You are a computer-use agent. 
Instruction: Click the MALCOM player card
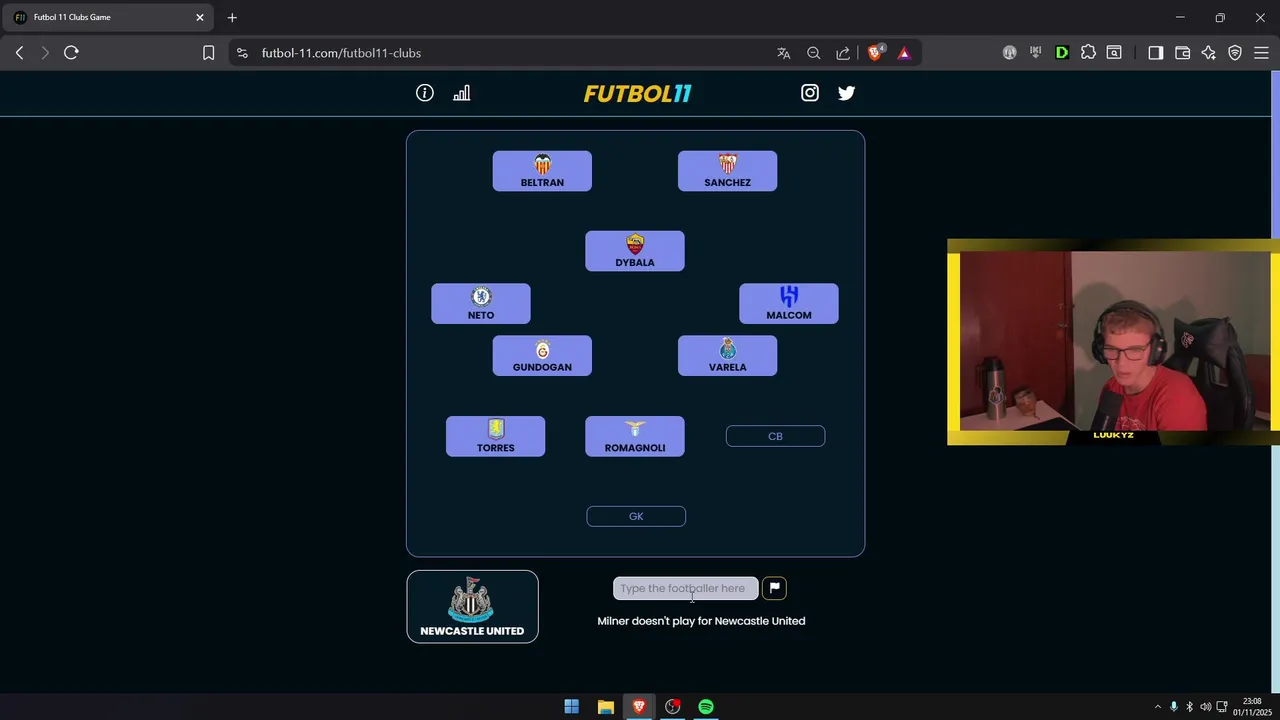coord(789,303)
